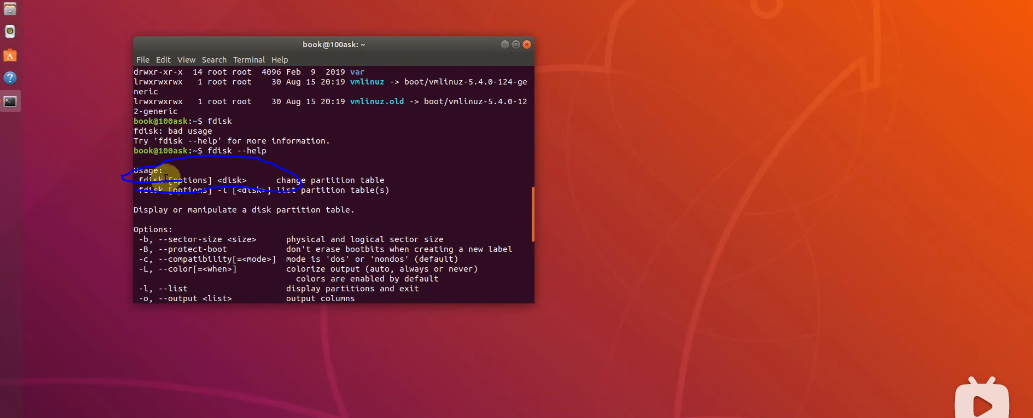Click 'colorize output (auto, always or never)' text
This screenshot has height=418, width=1033.
coord(381,270)
